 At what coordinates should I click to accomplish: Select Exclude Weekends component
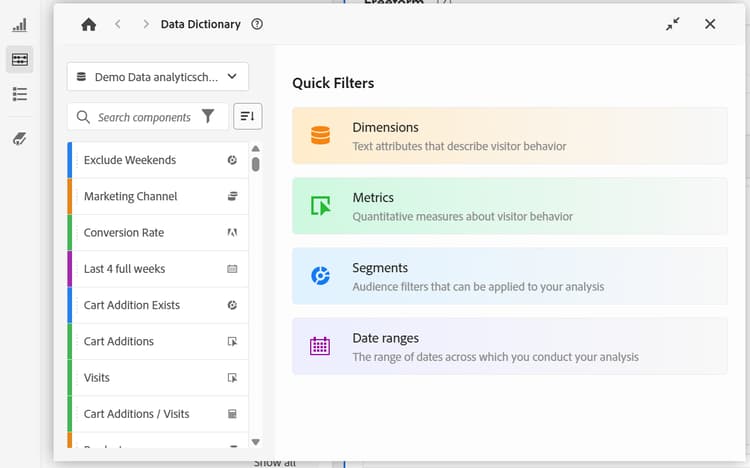pyautogui.click(x=130, y=160)
